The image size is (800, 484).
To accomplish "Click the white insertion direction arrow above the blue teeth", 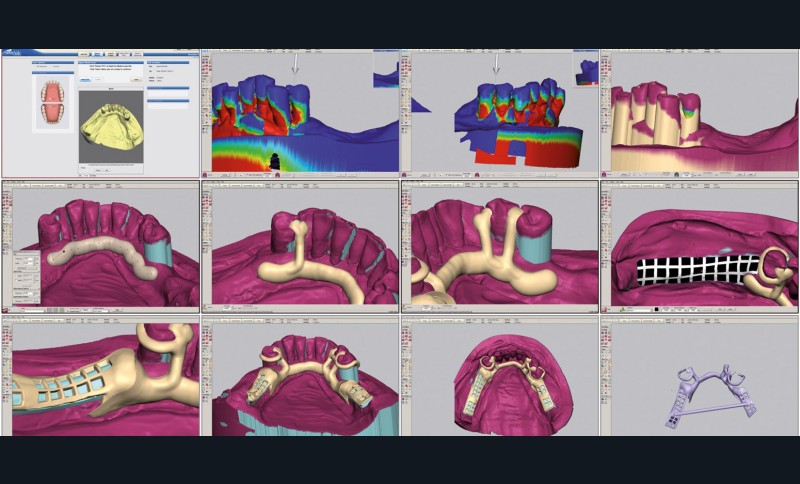I will click(x=295, y=65).
